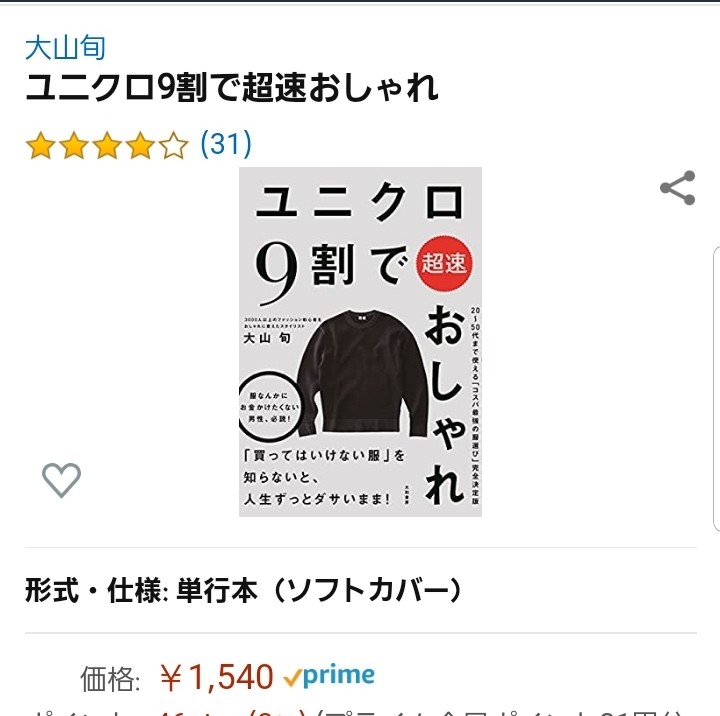Click the 価格 label
The image size is (720, 716).
(110, 679)
